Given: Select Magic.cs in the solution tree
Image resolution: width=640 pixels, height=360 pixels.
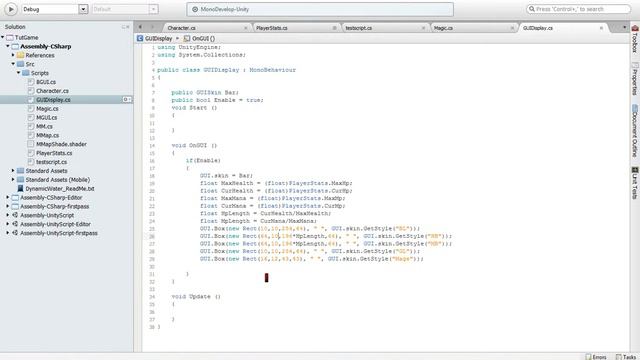Looking at the screenshot, I should point(47,109).
